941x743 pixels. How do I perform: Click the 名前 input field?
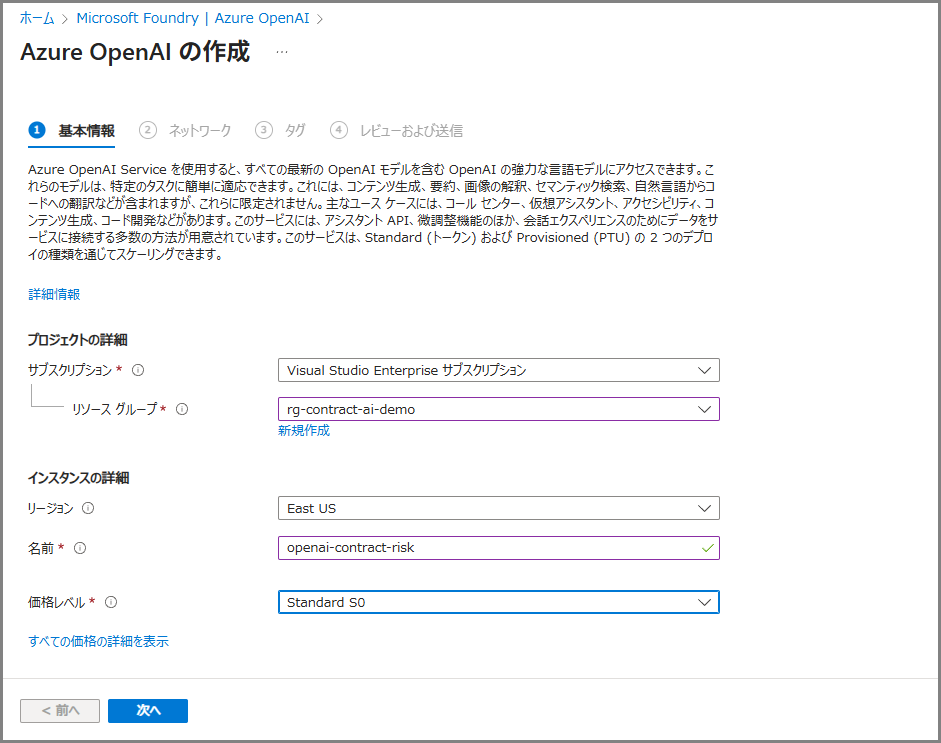490,548
